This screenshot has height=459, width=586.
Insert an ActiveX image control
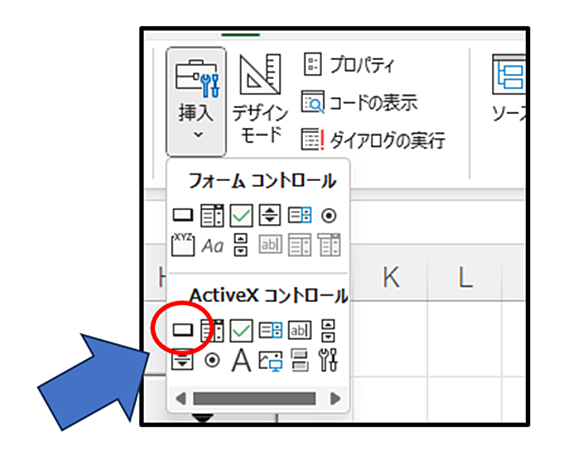tap(270, 361)
